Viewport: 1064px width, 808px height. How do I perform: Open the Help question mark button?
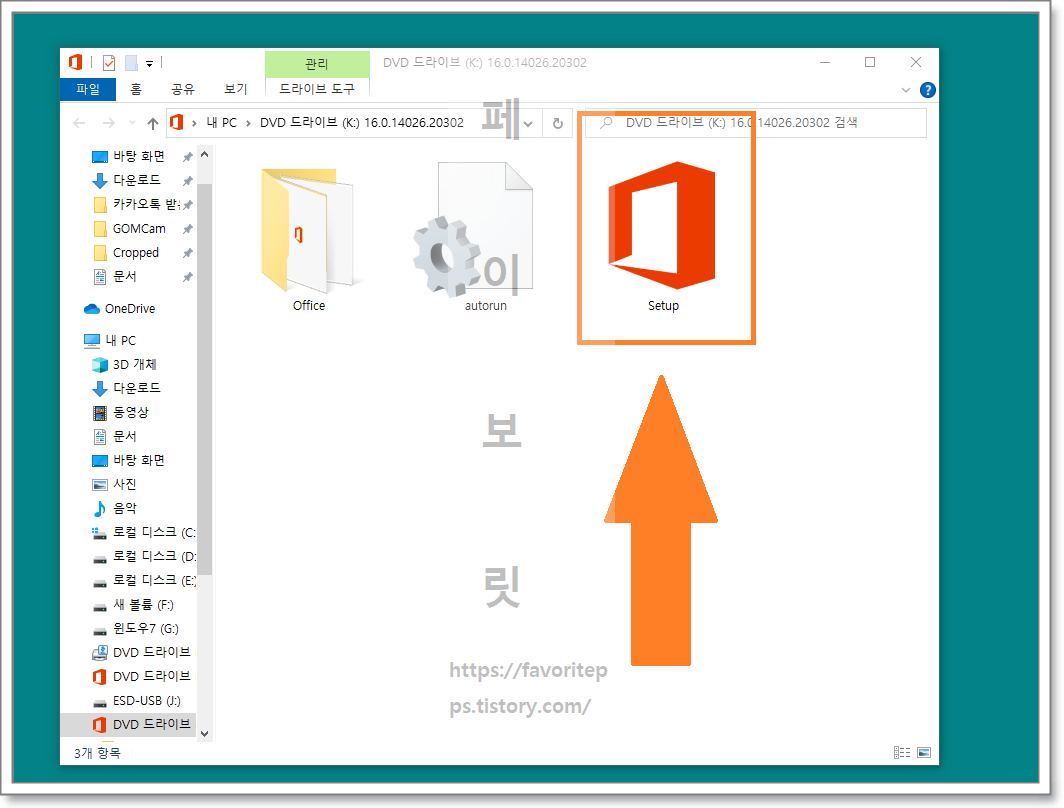click(x=928, y=90)
